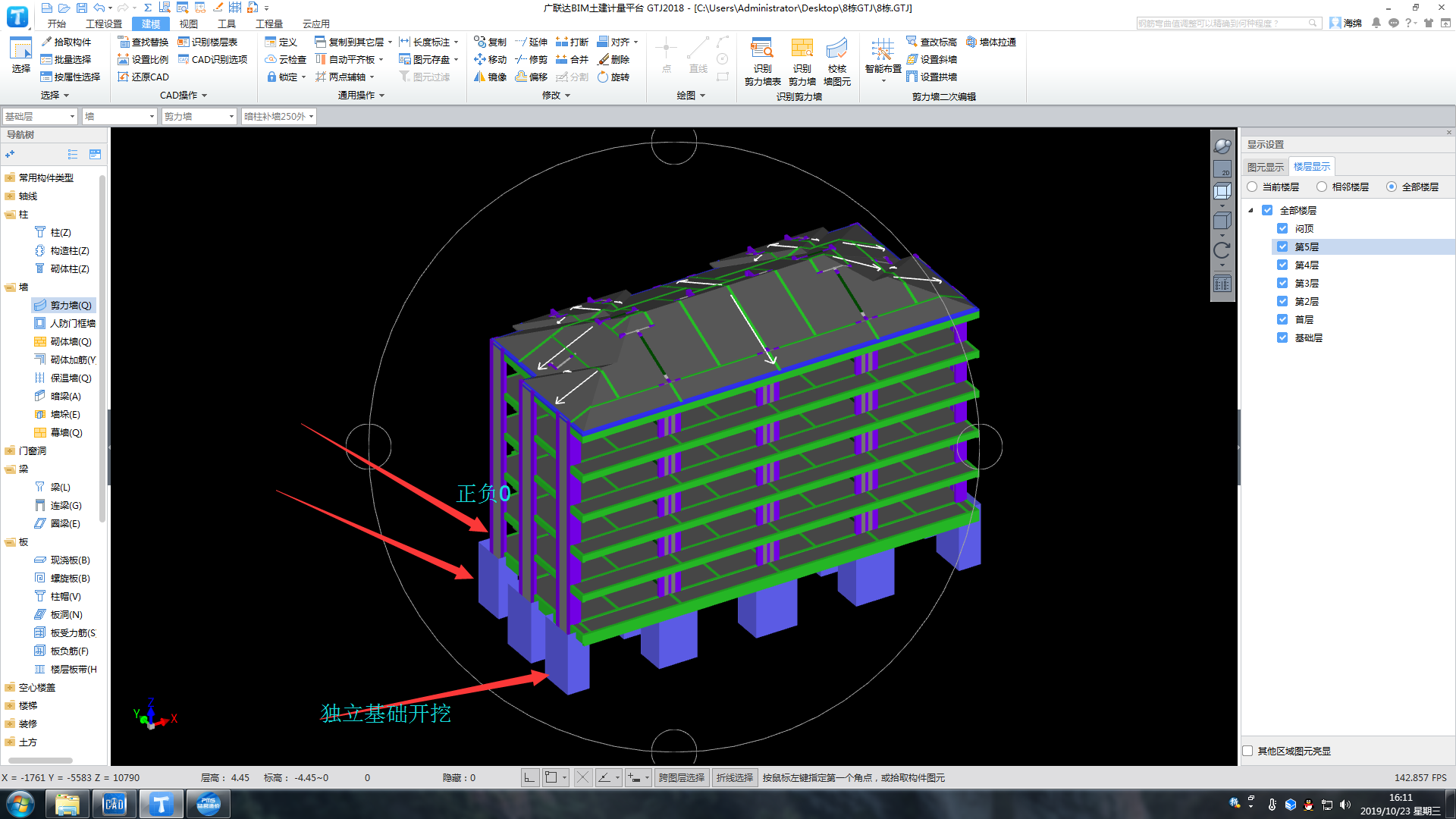
Task: Click the rotate view icon on viewport toolbar
Action: coord(1222,250)
